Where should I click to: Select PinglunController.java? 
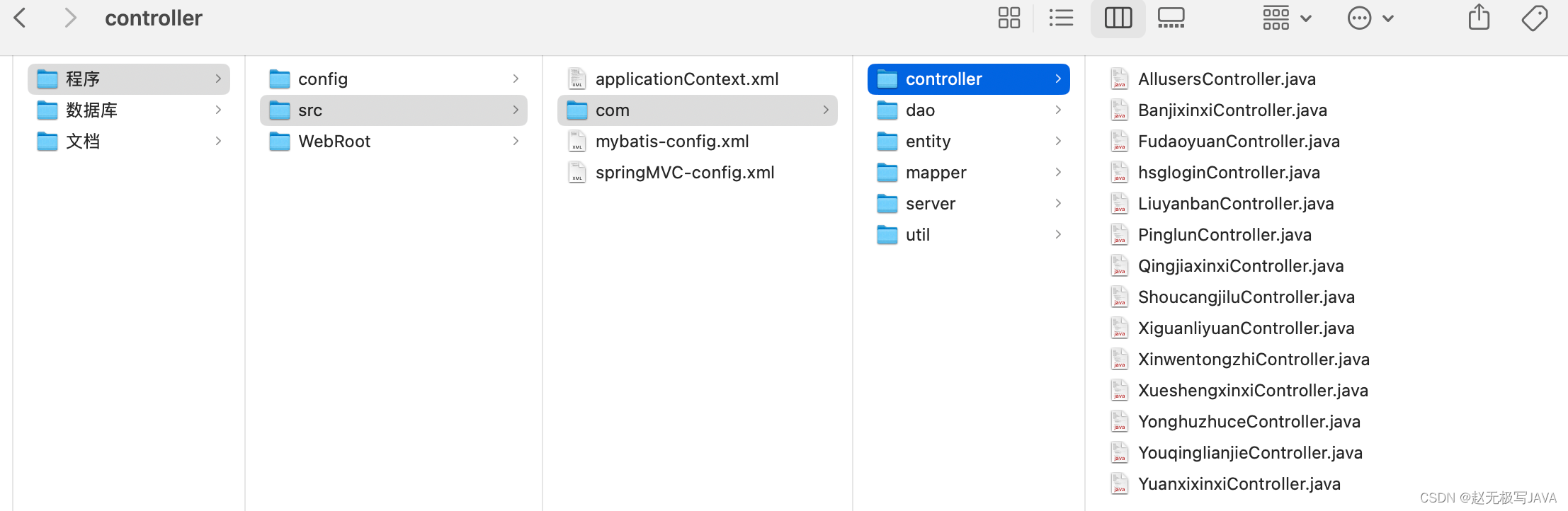point(1225,234)
